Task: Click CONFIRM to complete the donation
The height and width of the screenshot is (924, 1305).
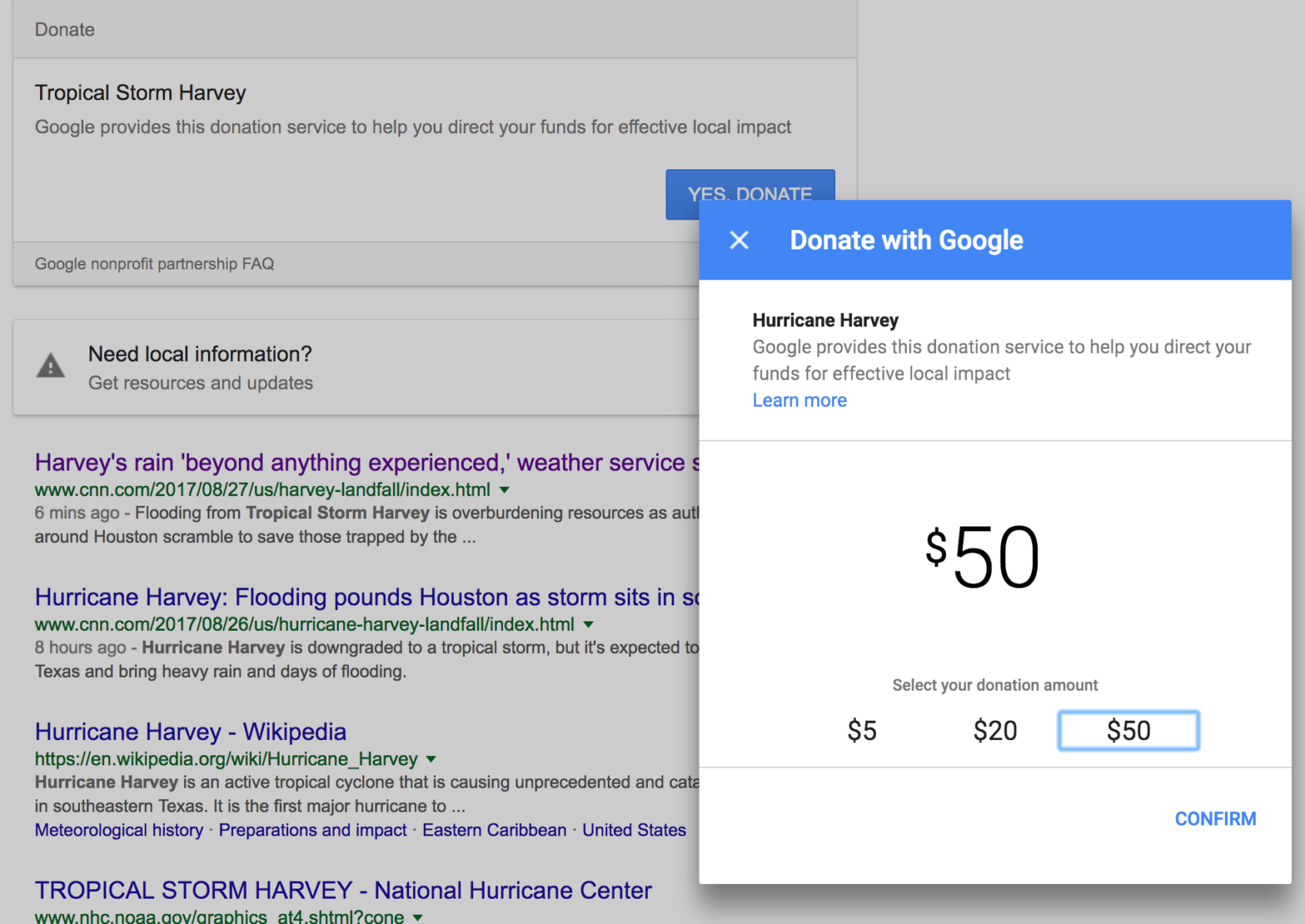Action: point(1215,819)
